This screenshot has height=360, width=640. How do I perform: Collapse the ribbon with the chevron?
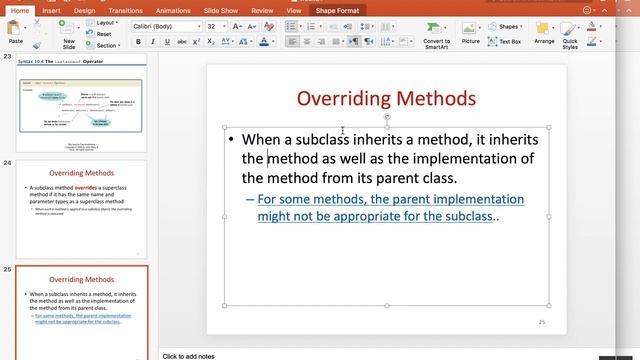coord(604,11)
